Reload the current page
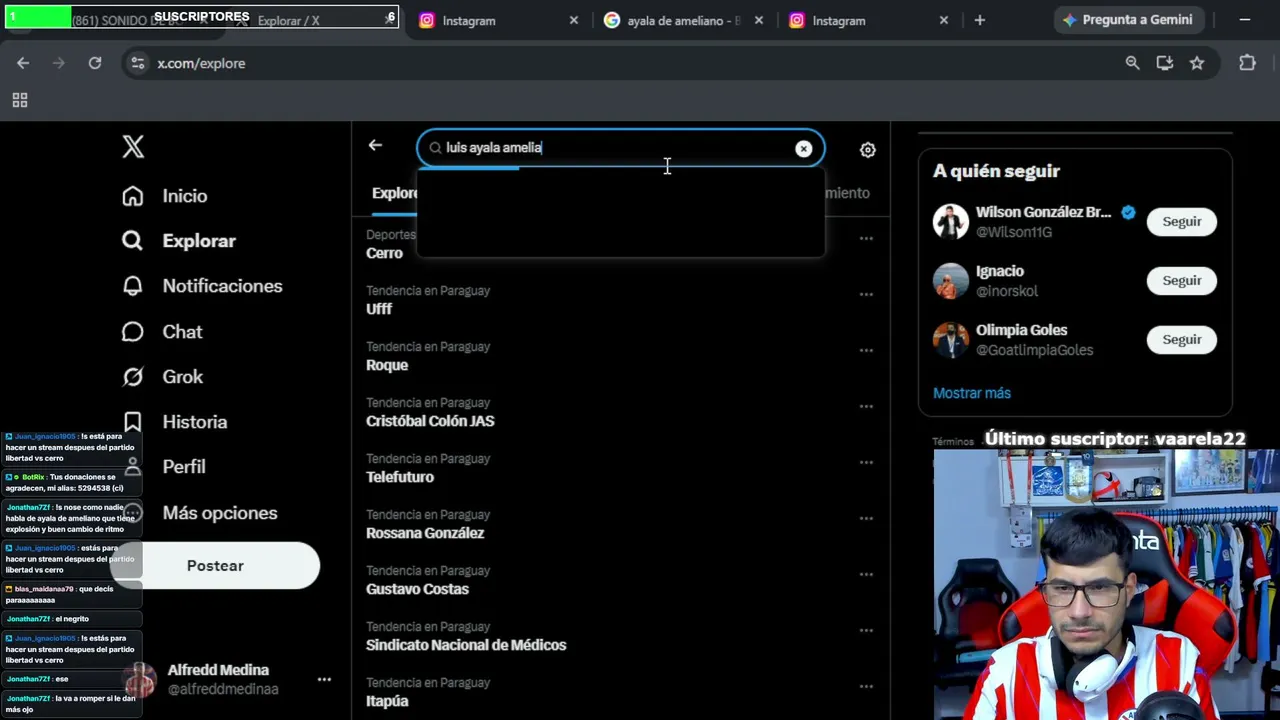Image resolution: width=1280 pixels, height=720 pixels. [x=95, y=63]
